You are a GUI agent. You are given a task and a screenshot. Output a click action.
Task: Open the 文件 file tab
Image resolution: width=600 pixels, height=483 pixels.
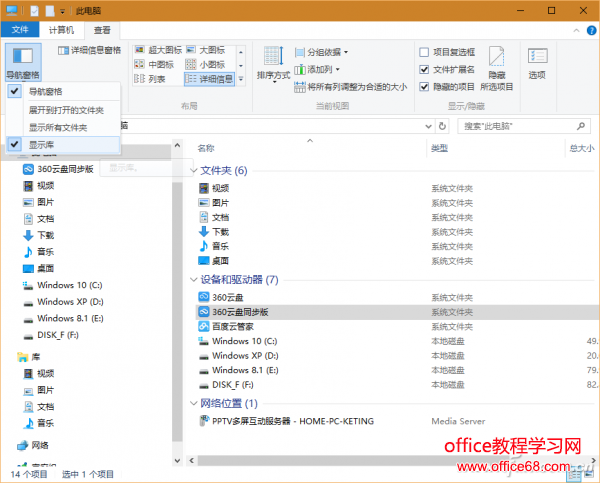click(20, 30)
